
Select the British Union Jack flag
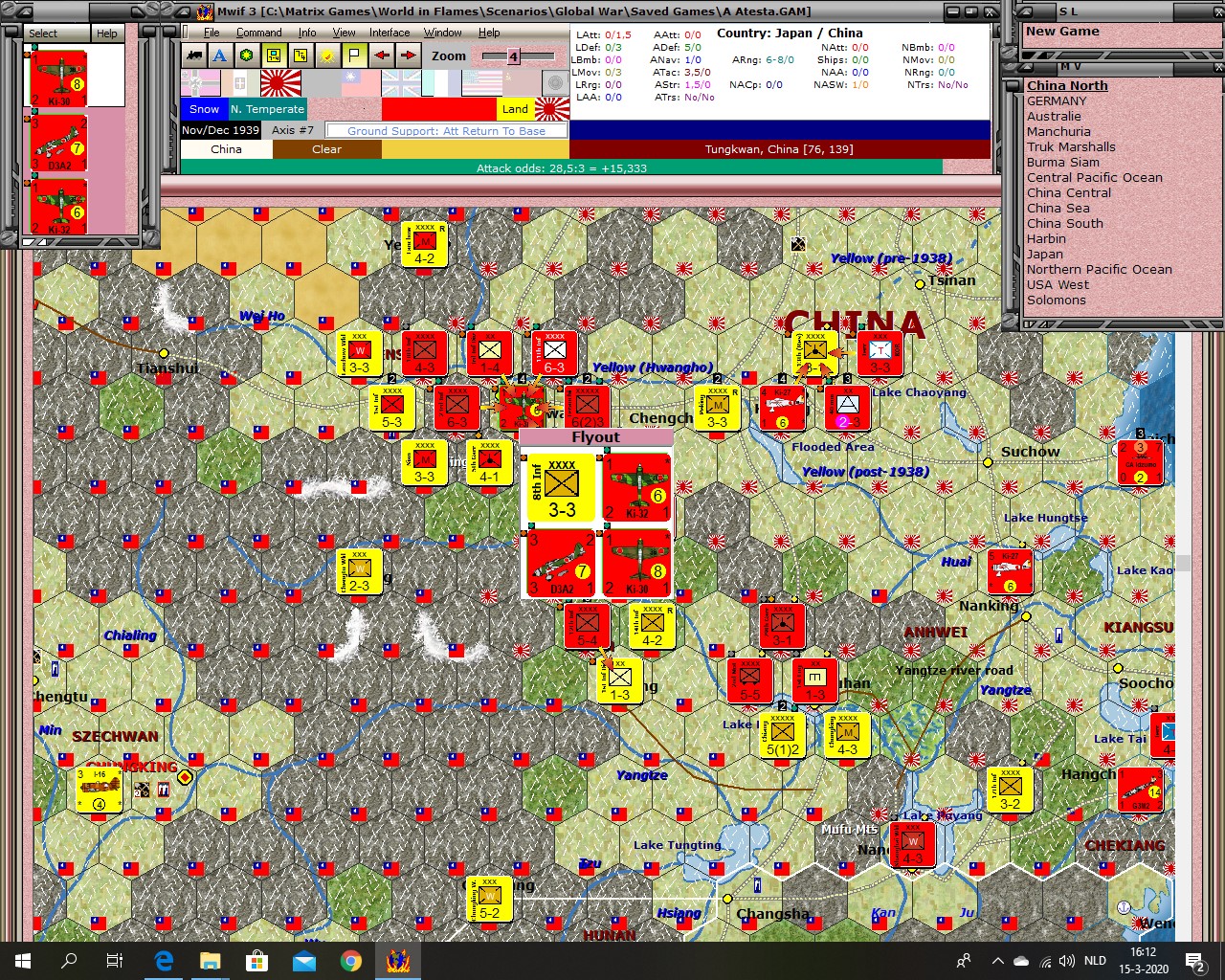coord(401,83)
